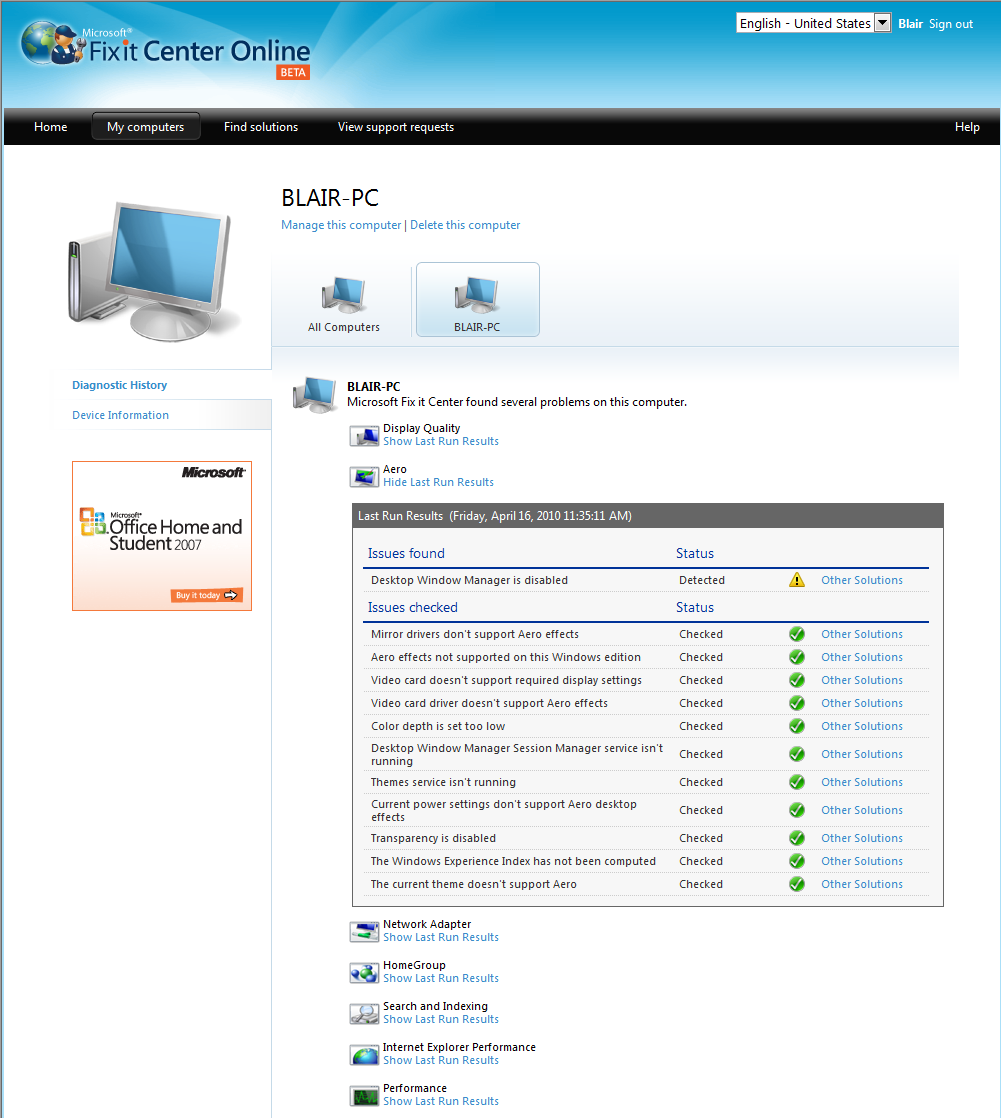Image resolution: width=1001 pixels, height=1118 pixels.
Task: Show Last Run Results for Network Adapter
Action: coord(441,938)
